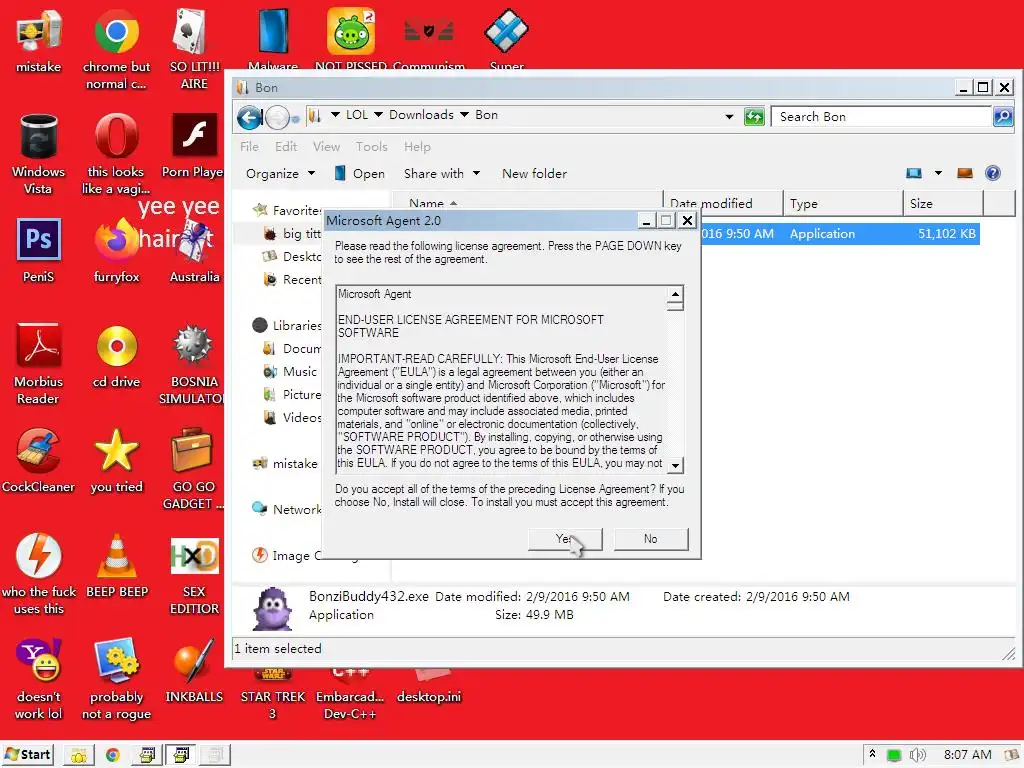Toggle the preview pane icon
The width and height of the screenshot is (1024, 768).
(965, 173)
